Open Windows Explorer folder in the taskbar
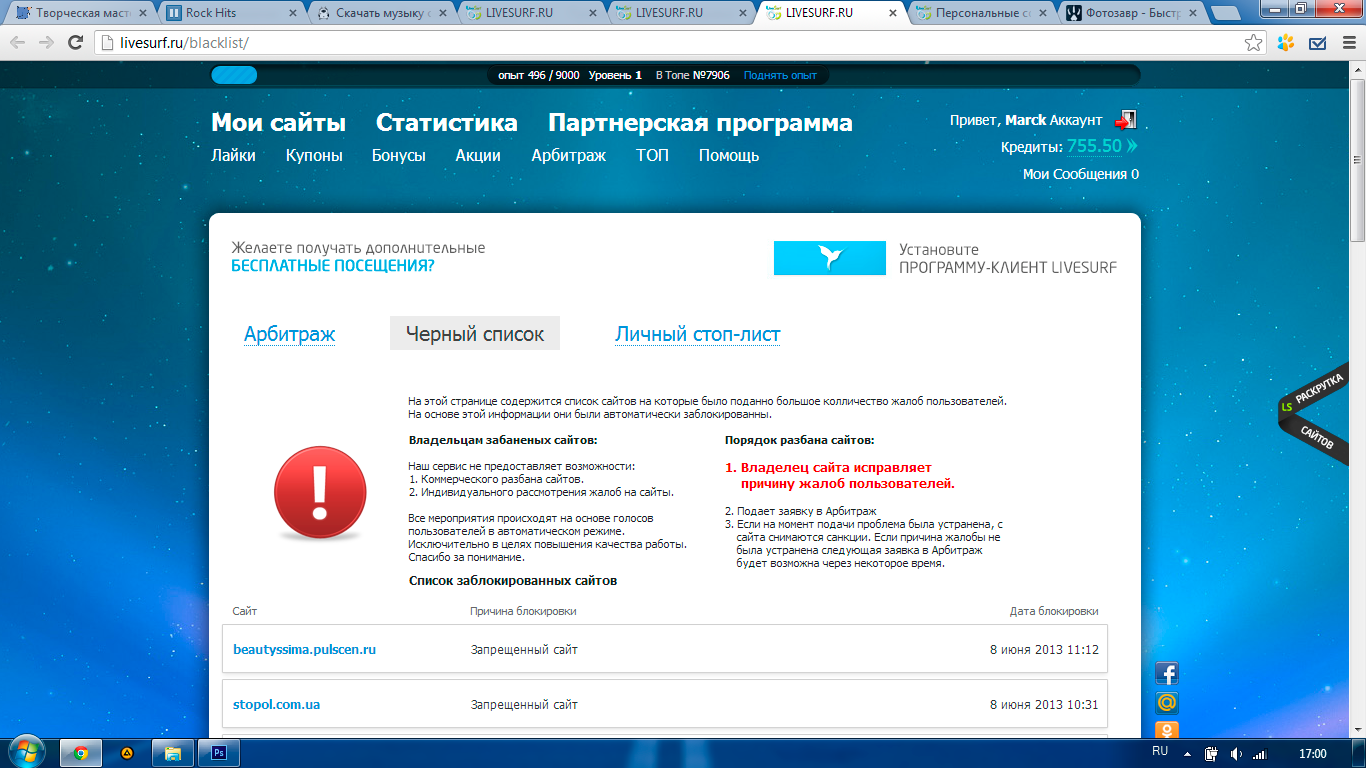The image size is (1366, 768). pyautogui.click(x=172, y=753)
